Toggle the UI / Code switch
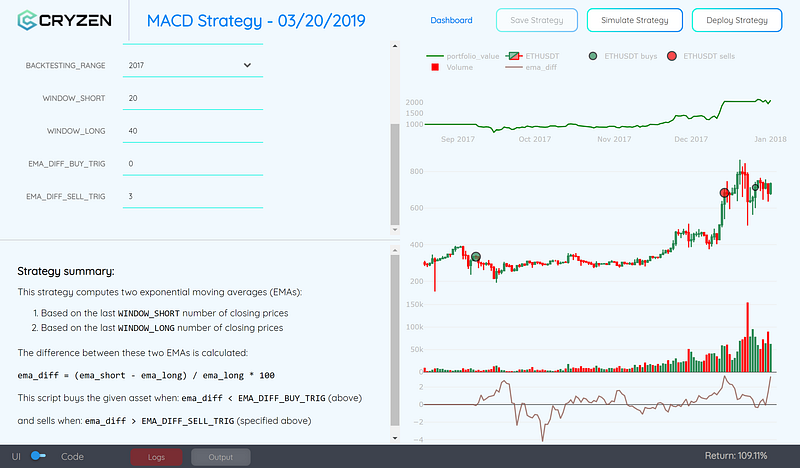Image resolution: width=800 pixels, height=468 pixels. tap(38, 456)
